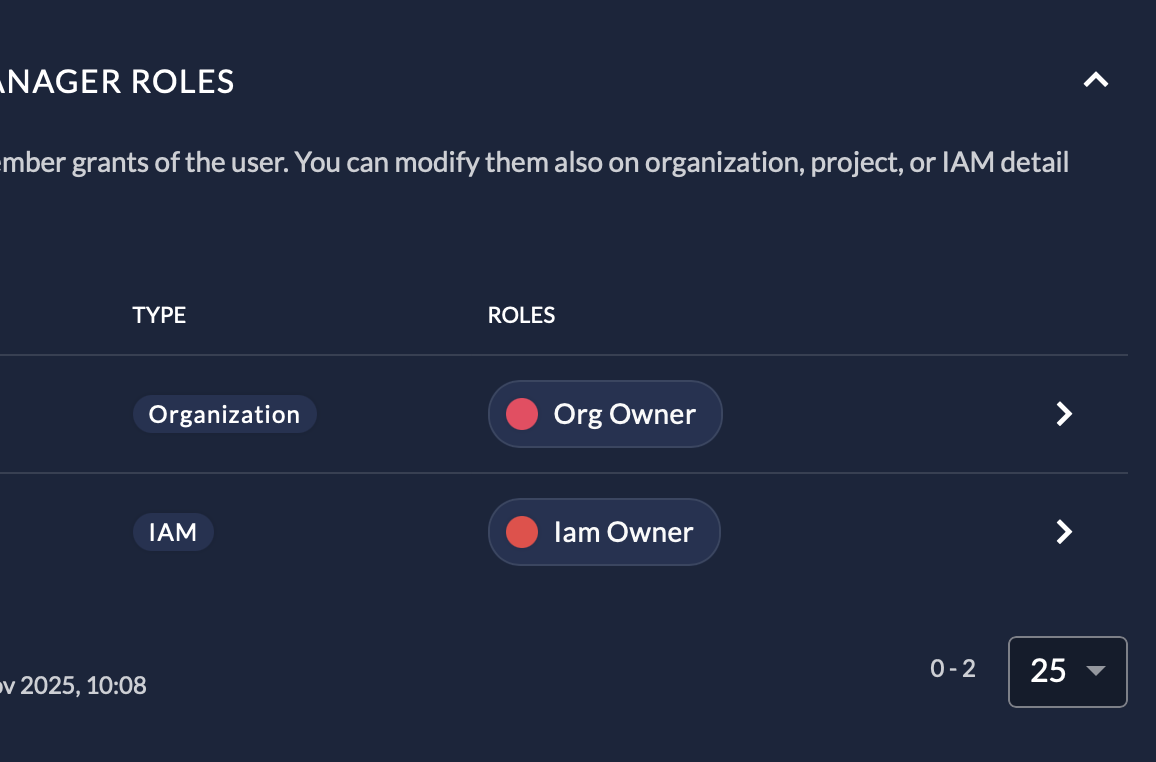The height and width of the screenshot is (762, 1156).
Task: Click the Org Owner label text
Action: (624, 414)
